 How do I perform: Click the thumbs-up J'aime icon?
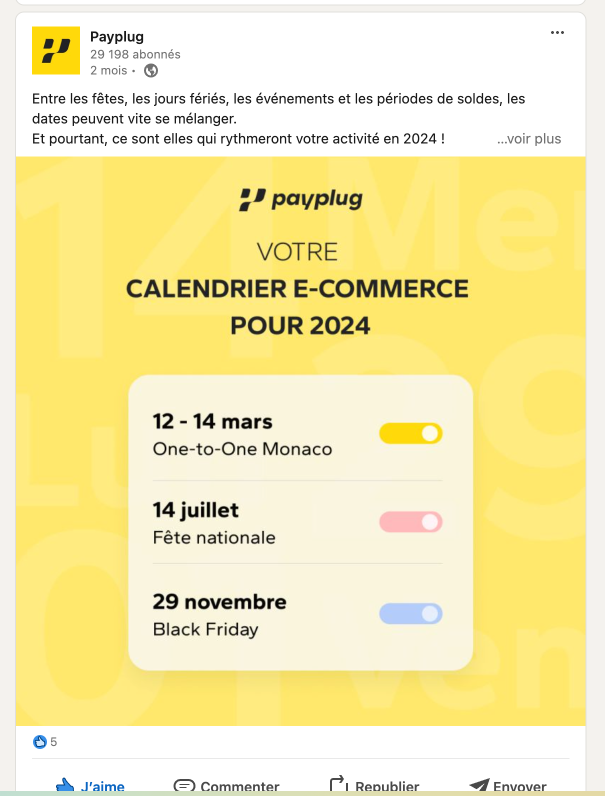click(x=65, y=785)
